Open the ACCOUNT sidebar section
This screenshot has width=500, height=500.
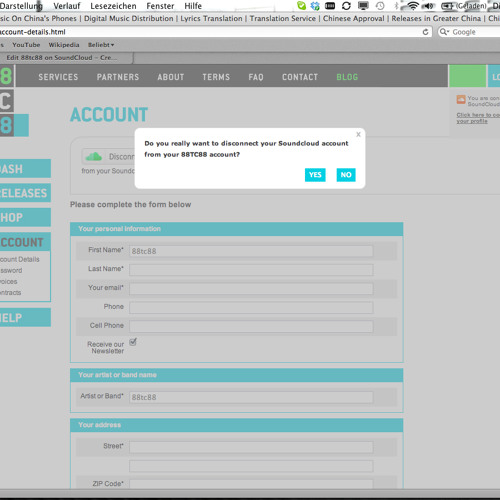point(25,242)
